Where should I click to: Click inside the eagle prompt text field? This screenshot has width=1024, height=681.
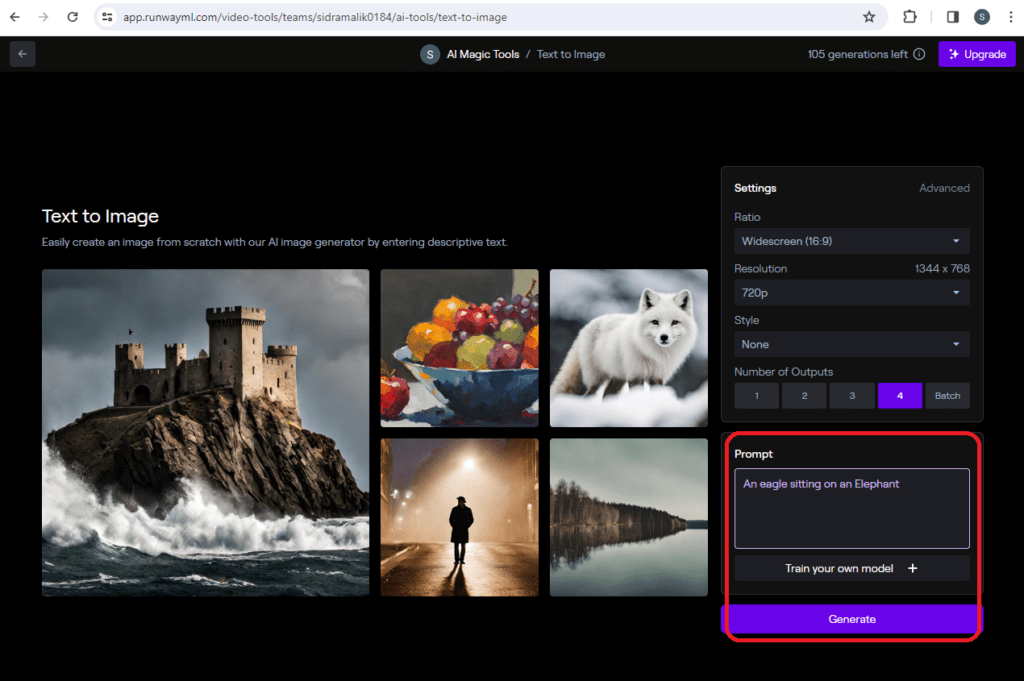pyautogui.click(x=851, y=508)
